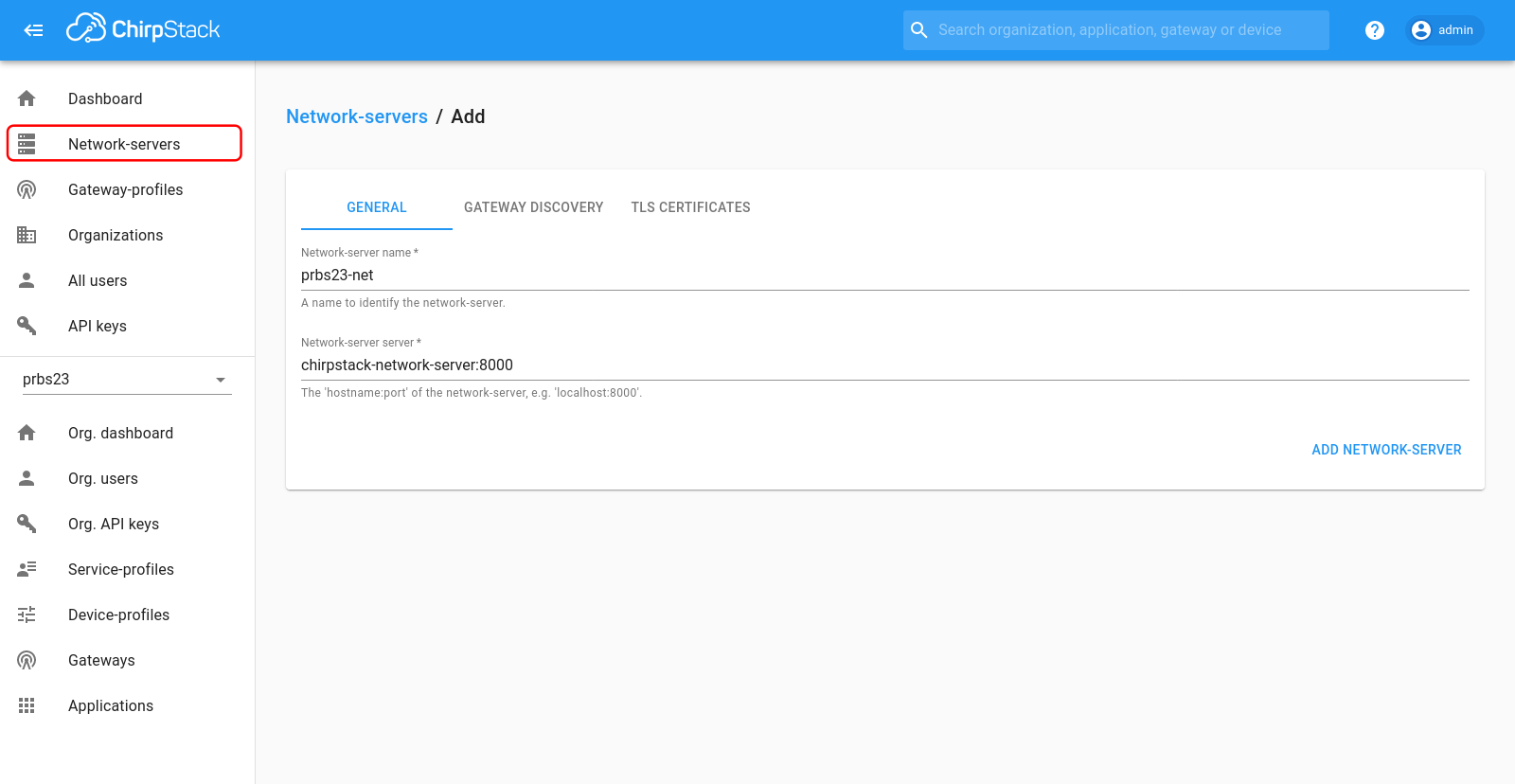The height and width of the screenshot is (784, 1515).
Task: Click the Gateway-profiles antenna icon
Action: 27,189
